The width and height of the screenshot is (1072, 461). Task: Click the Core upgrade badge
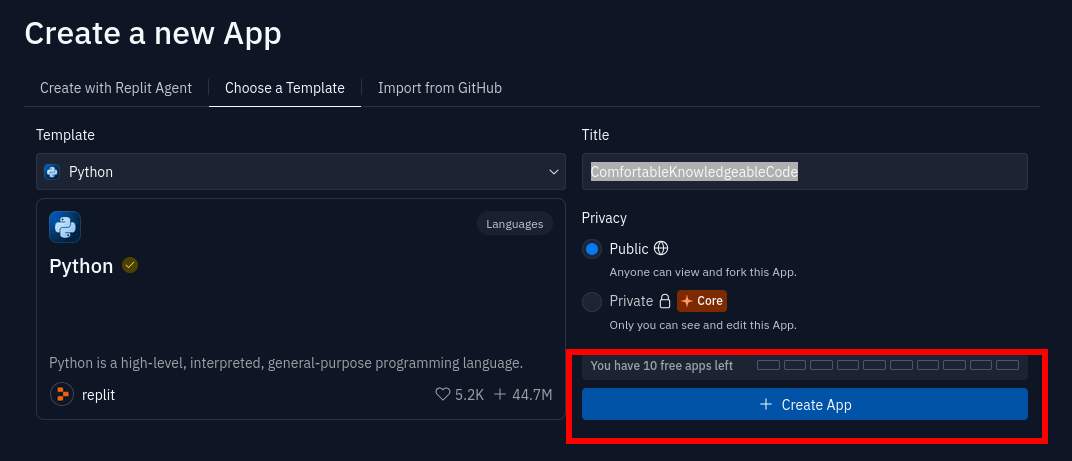coord(702,301)
